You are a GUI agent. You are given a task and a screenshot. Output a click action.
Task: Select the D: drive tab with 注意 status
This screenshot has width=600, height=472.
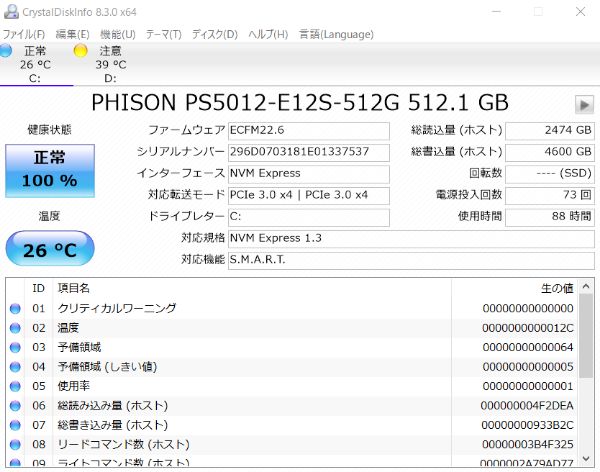[x=110, y=64]
